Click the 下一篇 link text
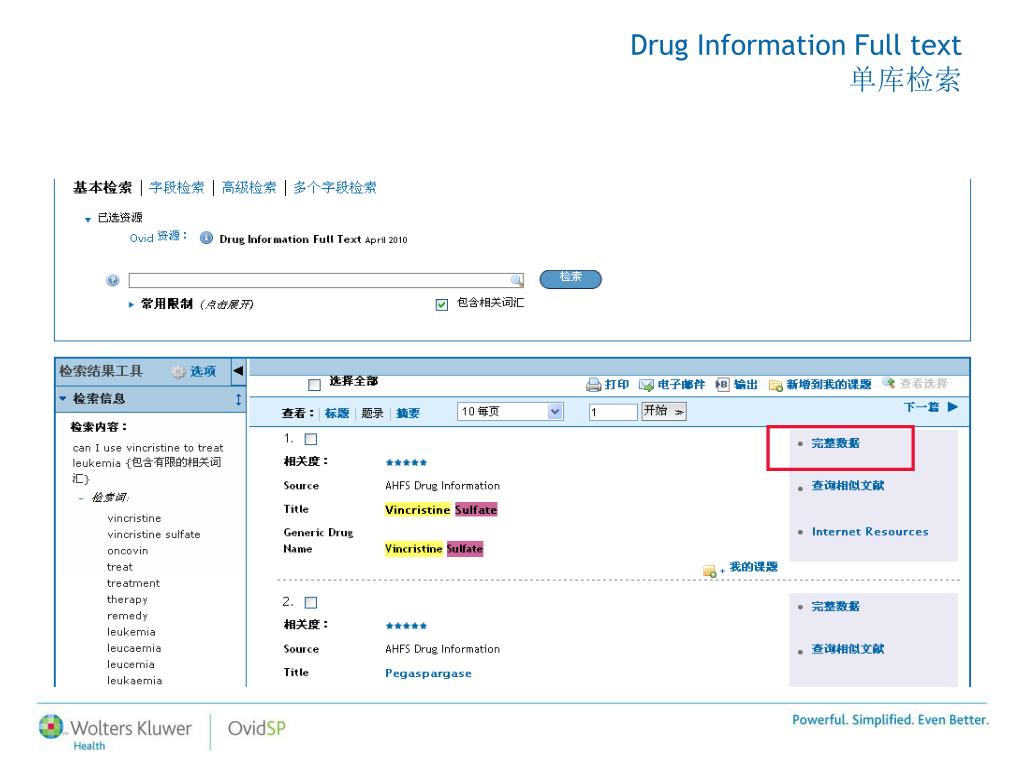The image size is (1024, 768). point(921,407)
